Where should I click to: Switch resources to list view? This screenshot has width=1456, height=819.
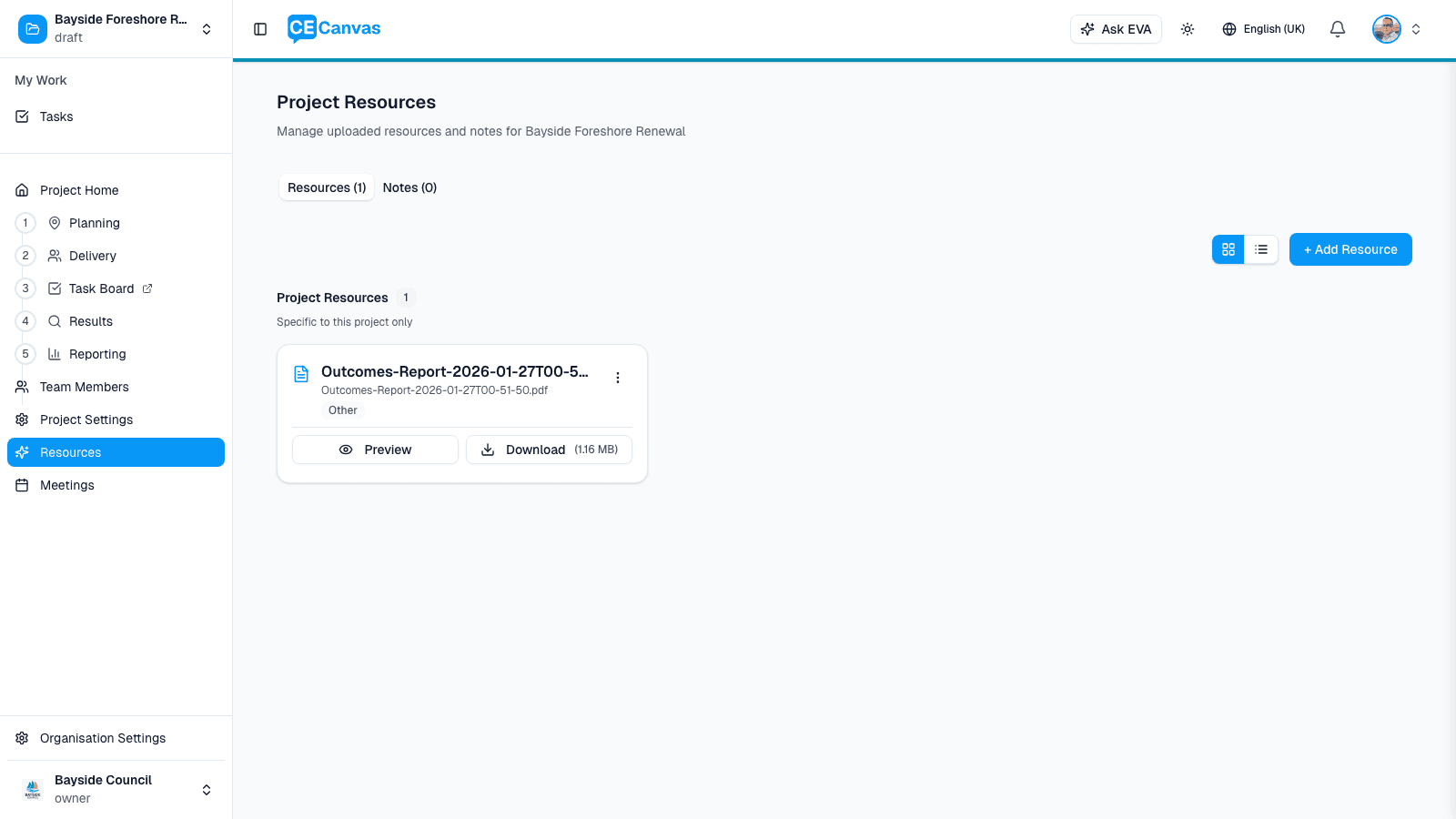pos(1261,248)
